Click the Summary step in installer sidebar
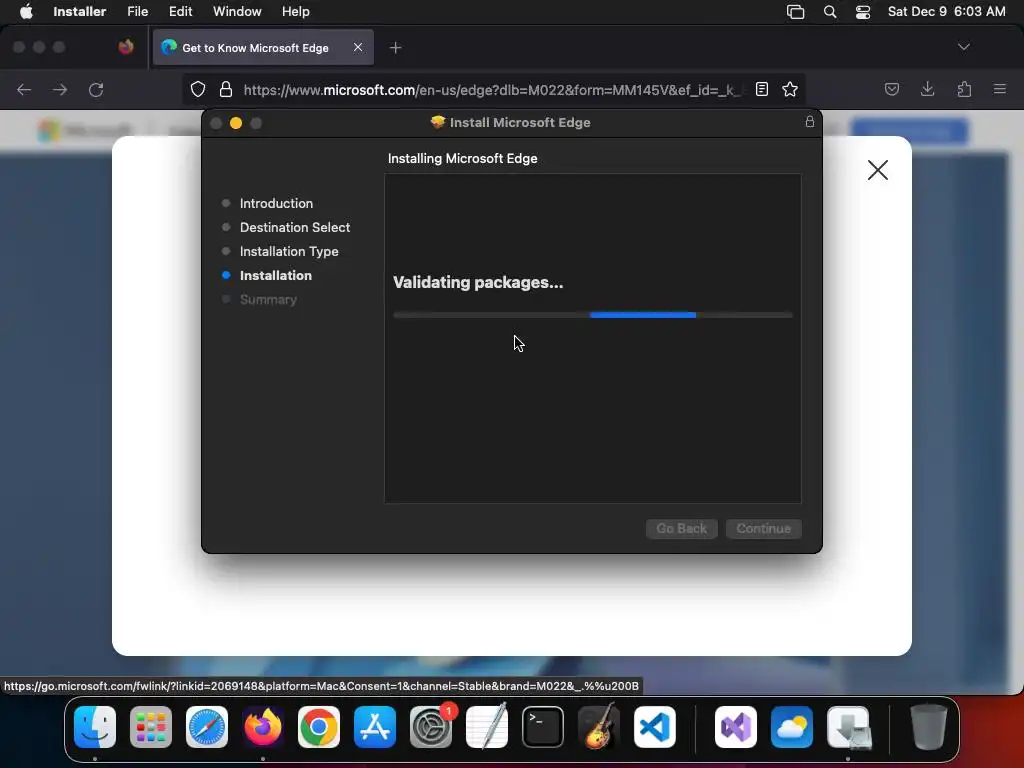The image size is (1024, 768). point(268,299)
